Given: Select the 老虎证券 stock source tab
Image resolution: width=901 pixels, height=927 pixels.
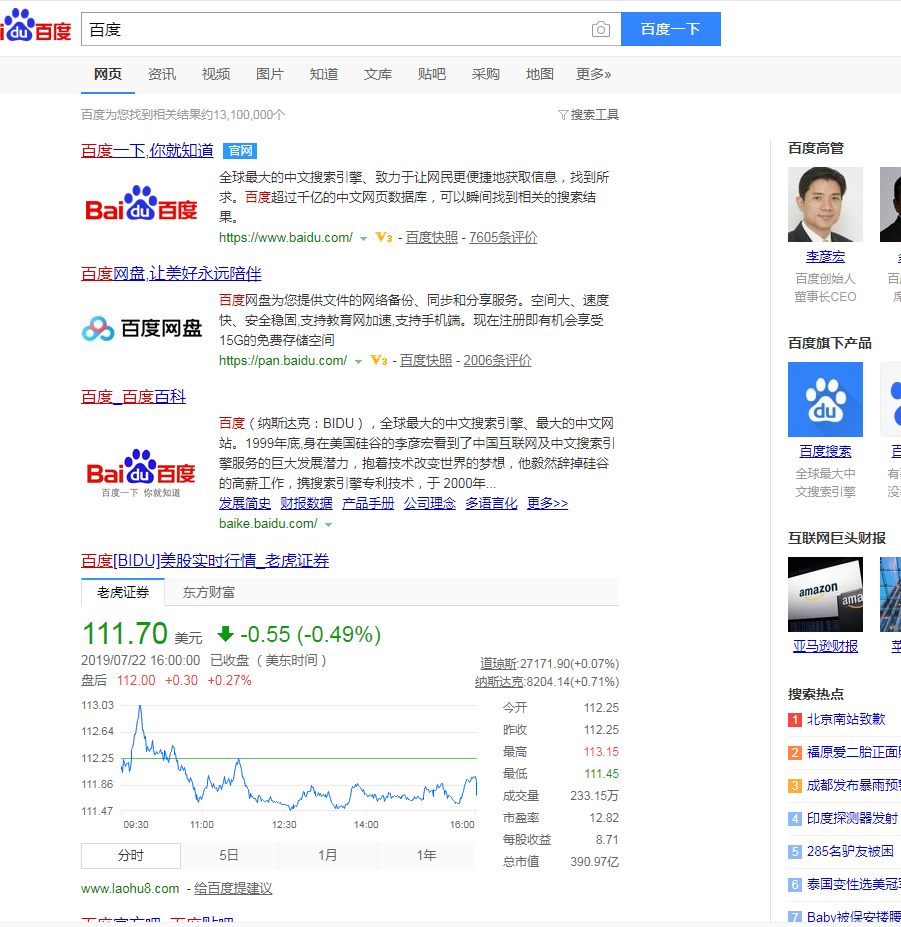Looking at the screenshot, I should (x=123, y=592).
